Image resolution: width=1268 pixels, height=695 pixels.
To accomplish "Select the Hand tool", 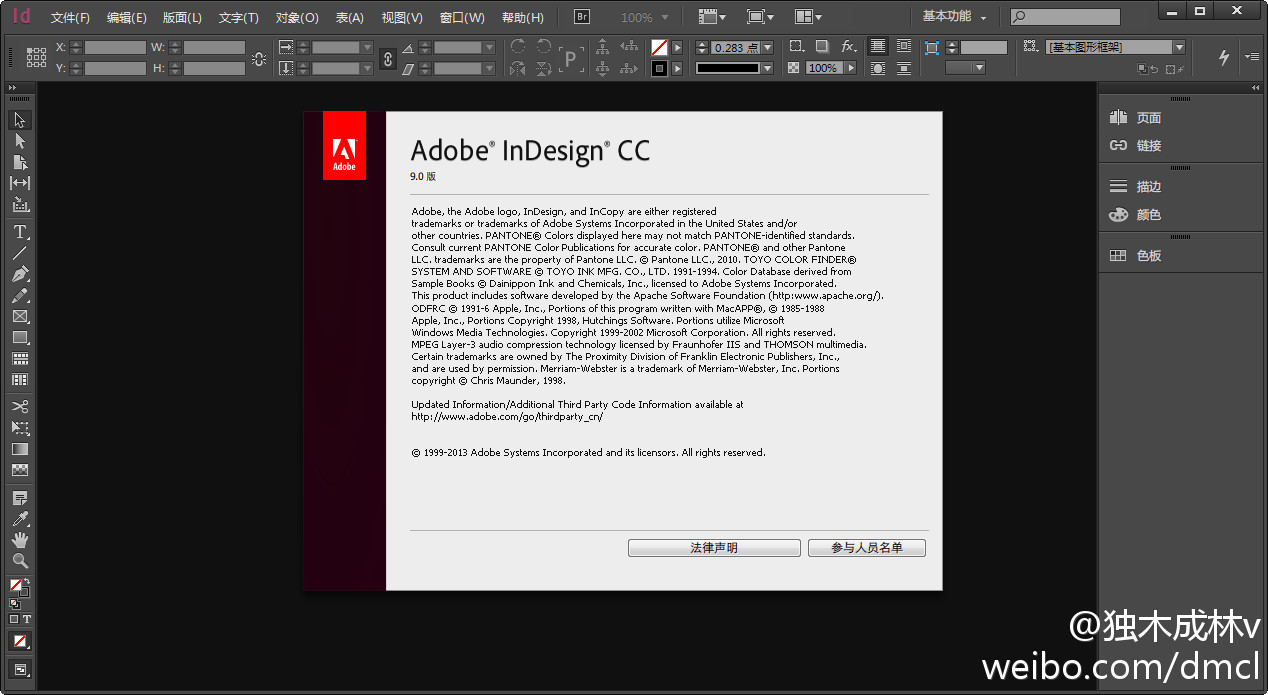I will click(x=20, y=540).
